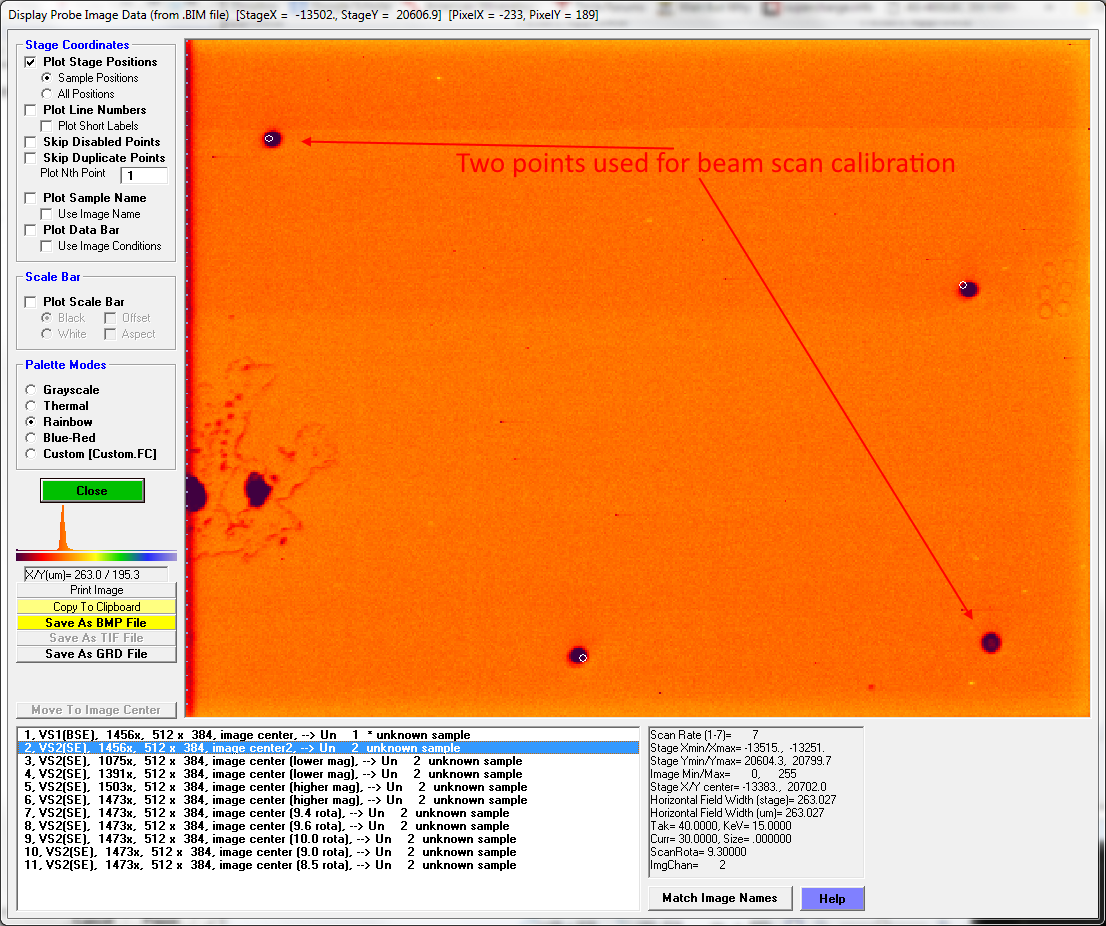Viewport: 1106px width, 926px height.
Task: Enable the Plot Line Numbers checkbox
Action: pyautogui.click(x=31, y=110)
